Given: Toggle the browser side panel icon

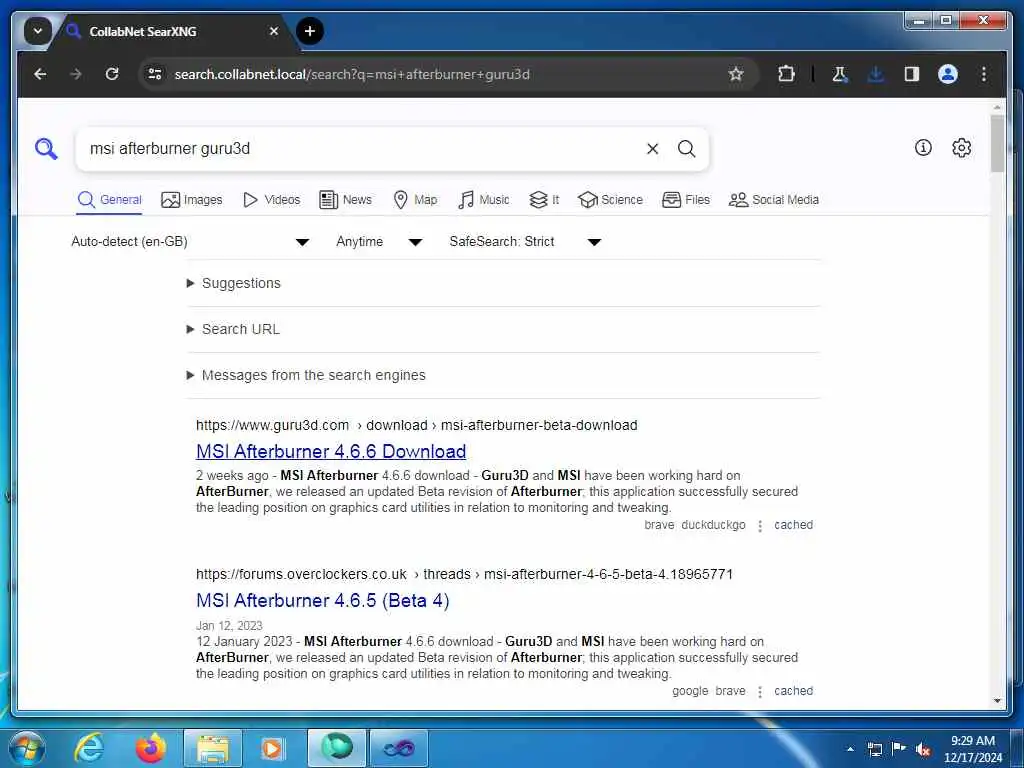Looking at the screenshot, I should click(x=912, y=74).
